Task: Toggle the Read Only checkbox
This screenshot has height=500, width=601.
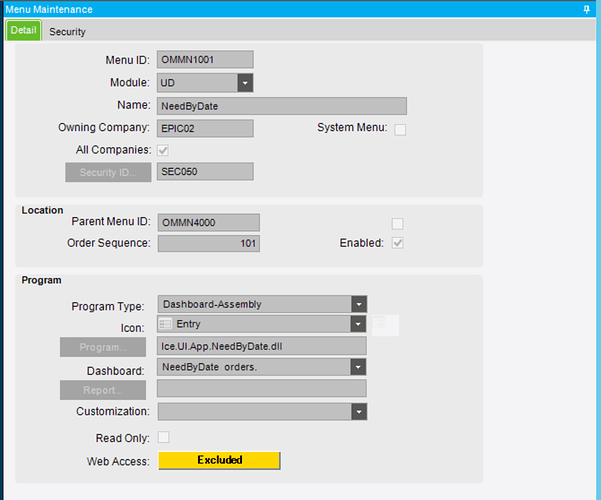Action: (x=164, y=437)
